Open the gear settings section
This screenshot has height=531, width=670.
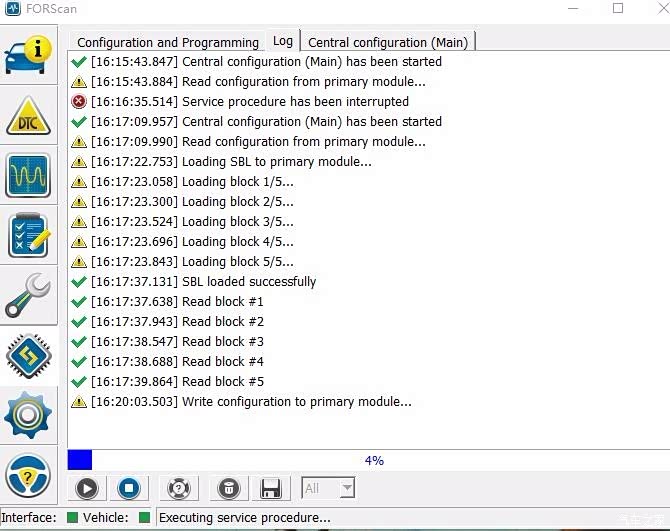(29, 415)
